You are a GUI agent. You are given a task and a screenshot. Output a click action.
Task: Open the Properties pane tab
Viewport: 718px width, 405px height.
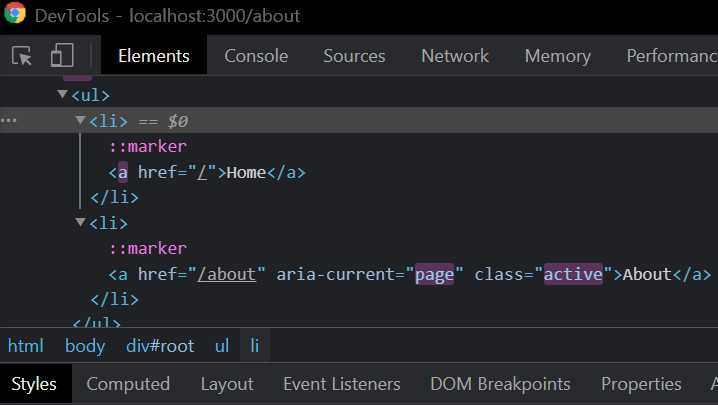641,384
